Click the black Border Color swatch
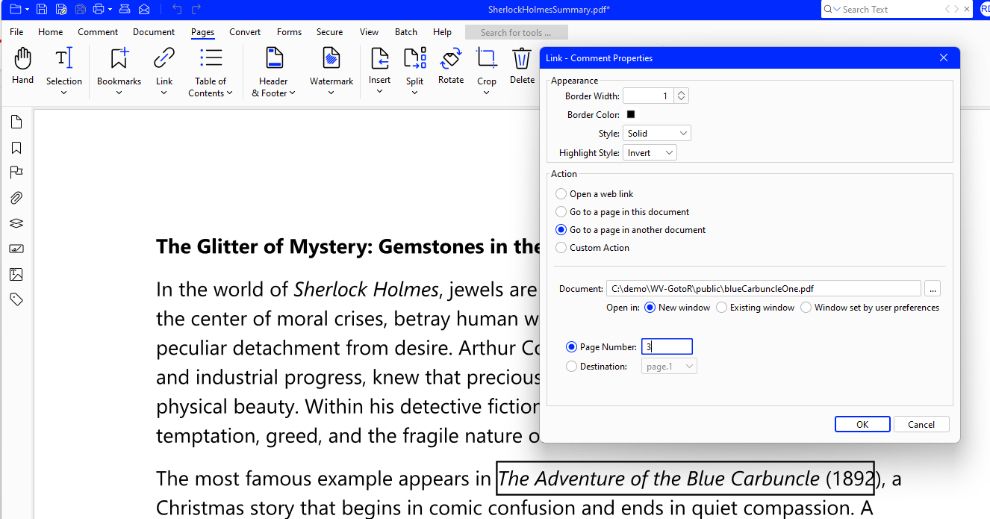The width and height of the screenshot is (990, 519). coord(630,114)
